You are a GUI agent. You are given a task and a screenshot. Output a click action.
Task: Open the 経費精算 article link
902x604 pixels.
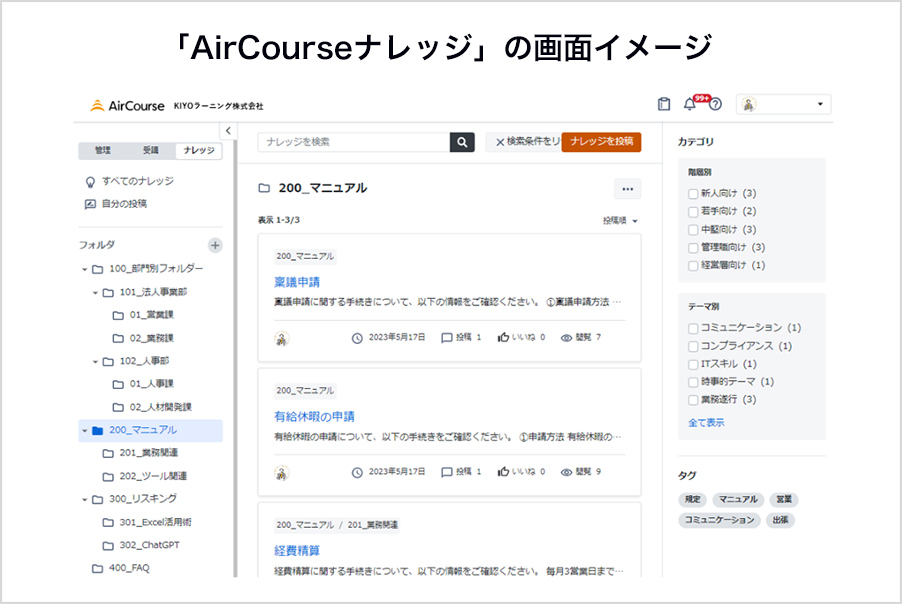[297, 551]
